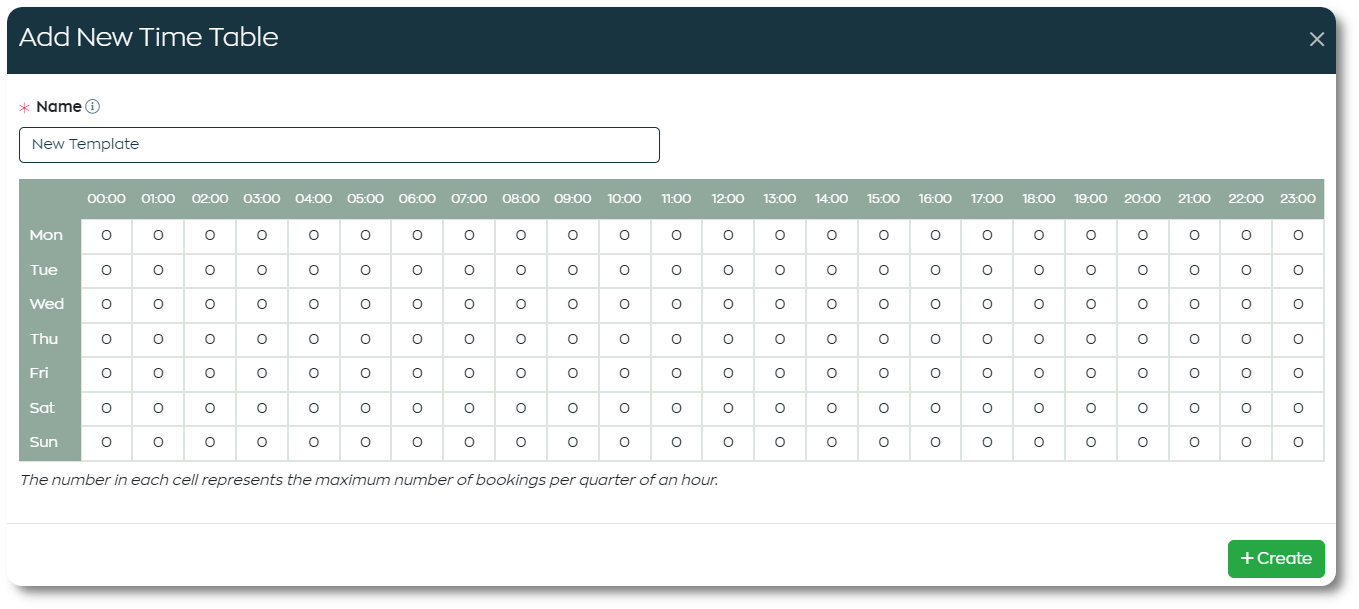Click the info icon beside Name

[93, 106]
